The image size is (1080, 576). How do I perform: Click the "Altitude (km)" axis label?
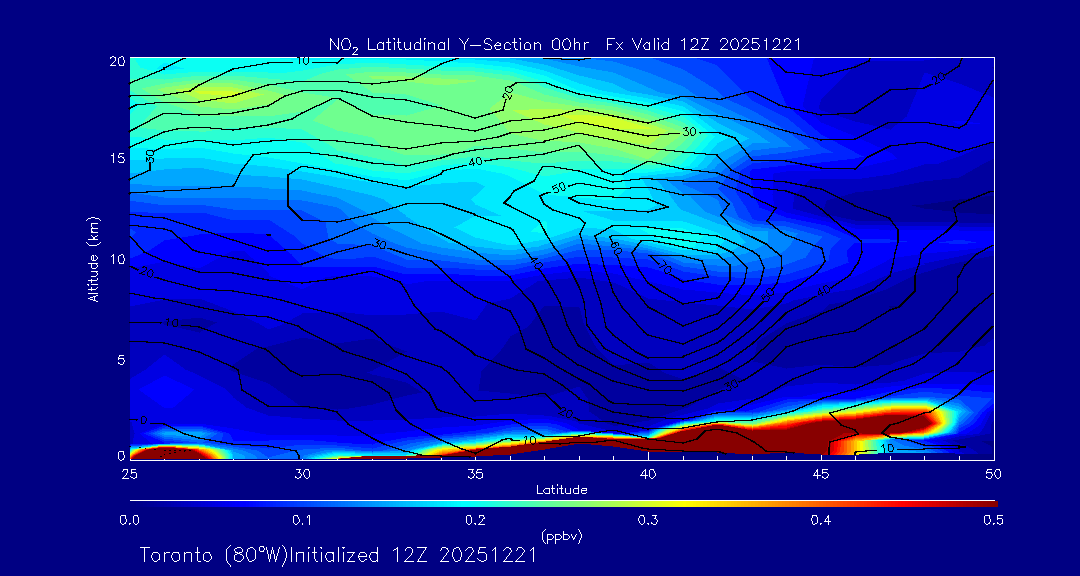click(x=92, y=259)
